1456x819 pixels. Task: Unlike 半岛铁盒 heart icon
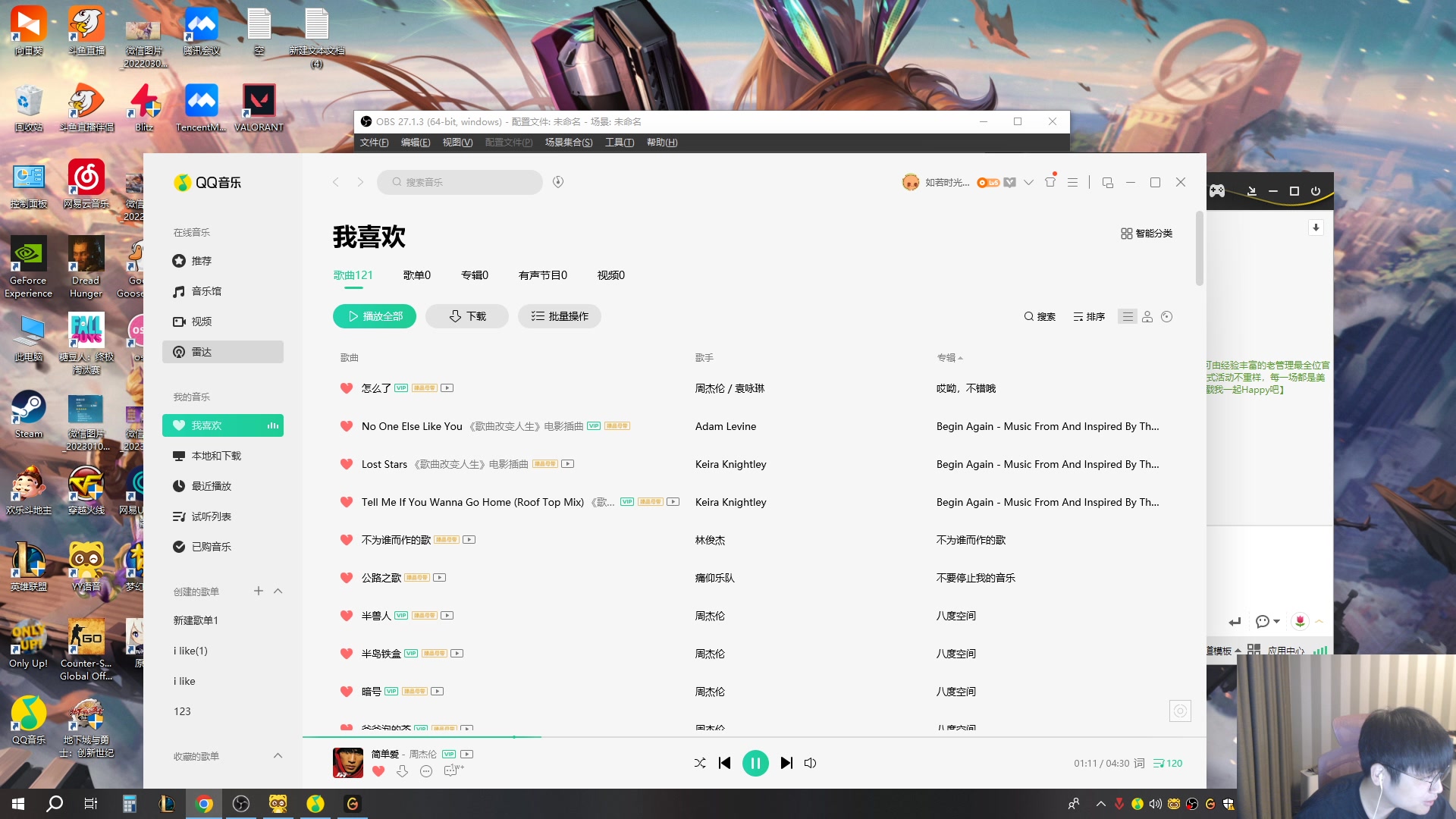[x=347, y=654]
